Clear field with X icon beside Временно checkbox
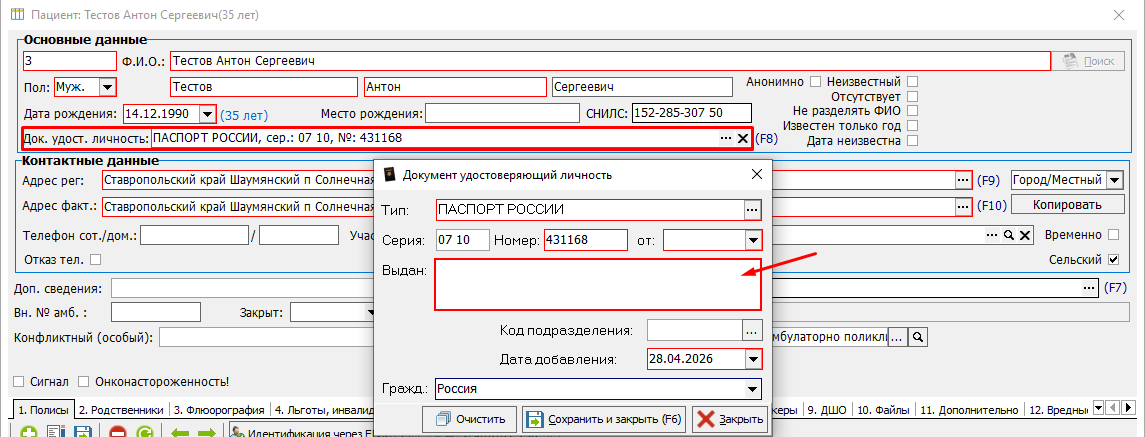 tap(1025, 235)
